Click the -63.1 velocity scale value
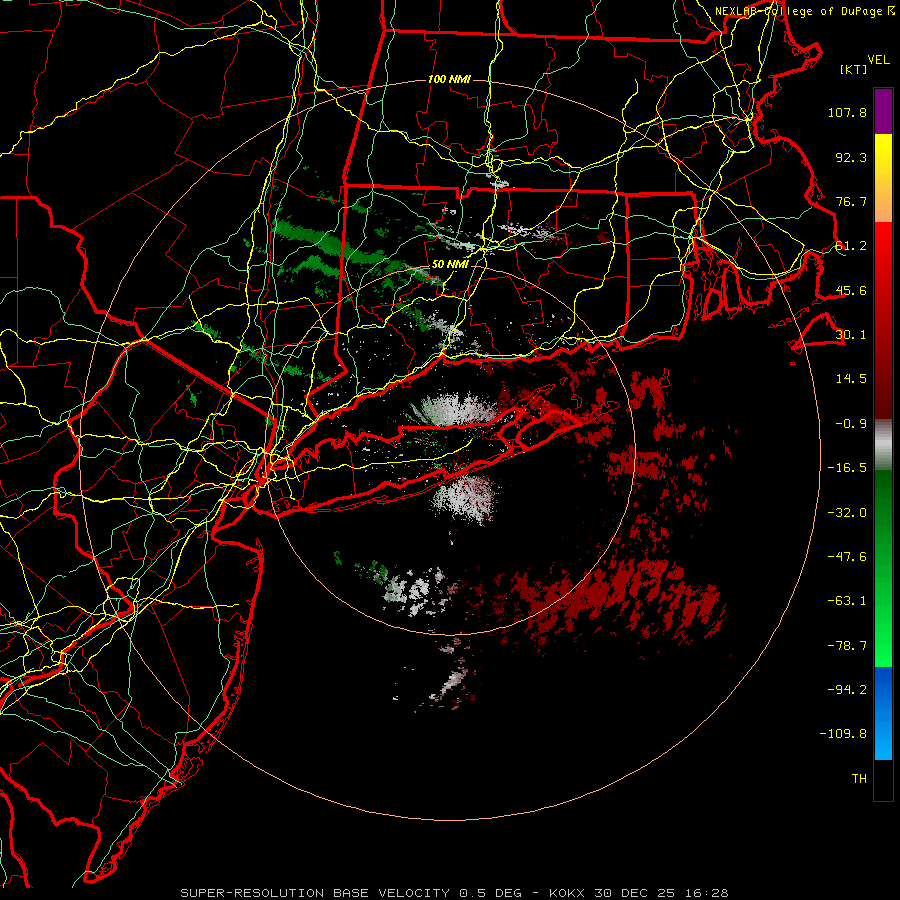This screenshot has width=900, height=900. [847, 601]
